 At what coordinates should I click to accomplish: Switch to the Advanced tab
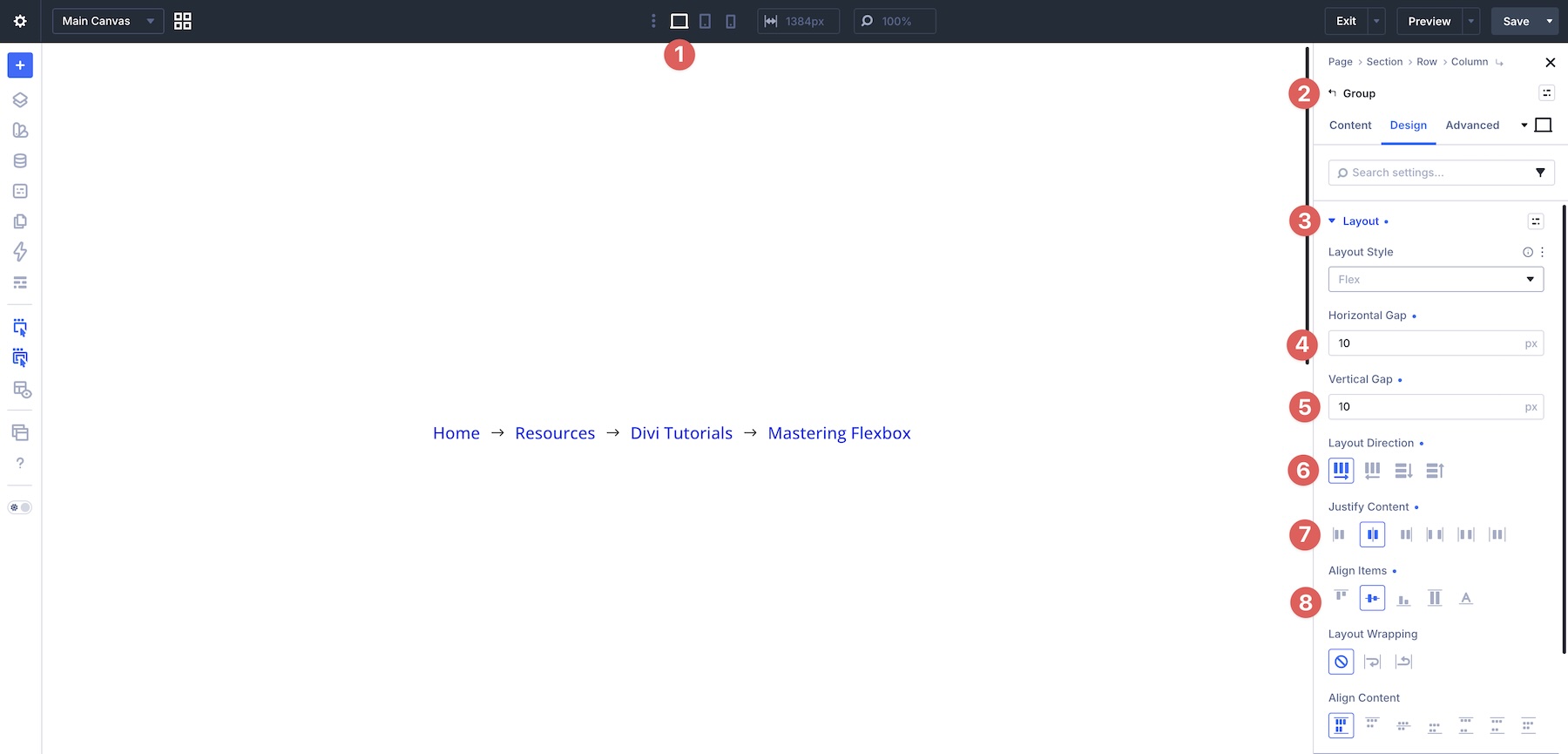click(x=1472, y=126)
